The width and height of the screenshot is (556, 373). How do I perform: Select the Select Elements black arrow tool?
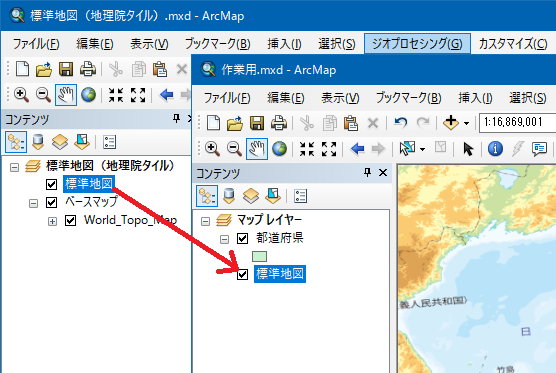[468, 149]
